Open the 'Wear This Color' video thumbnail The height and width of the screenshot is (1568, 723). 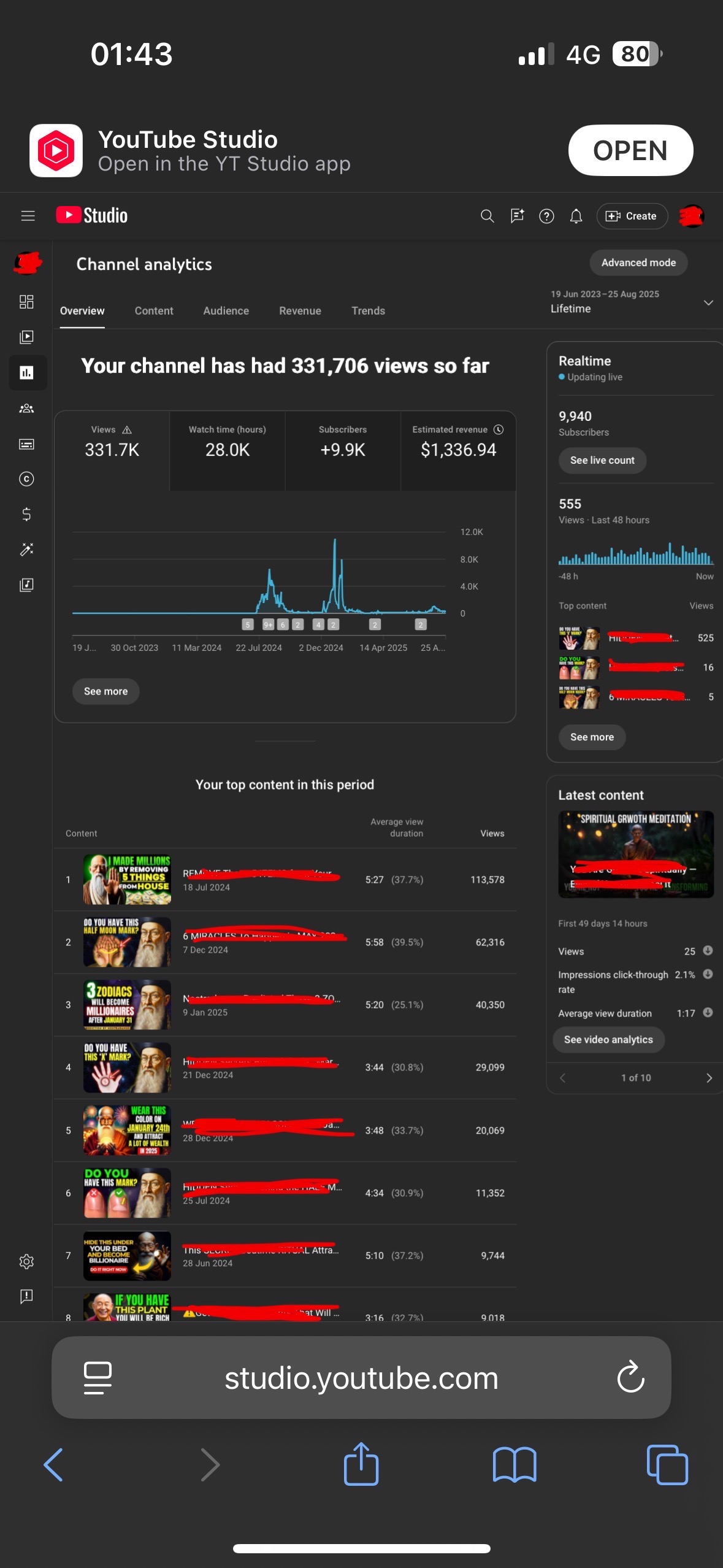click(127, 1130)
